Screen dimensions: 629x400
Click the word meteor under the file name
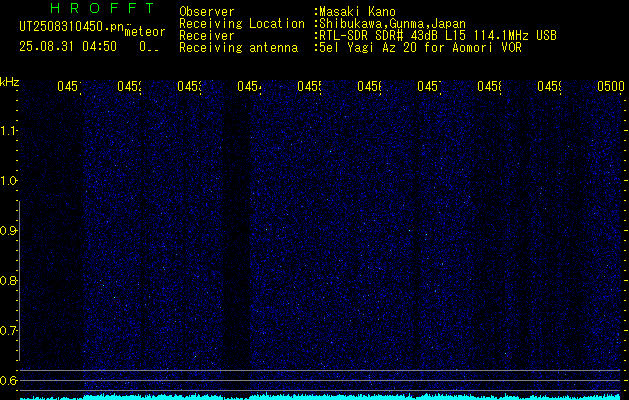(145, 32)
